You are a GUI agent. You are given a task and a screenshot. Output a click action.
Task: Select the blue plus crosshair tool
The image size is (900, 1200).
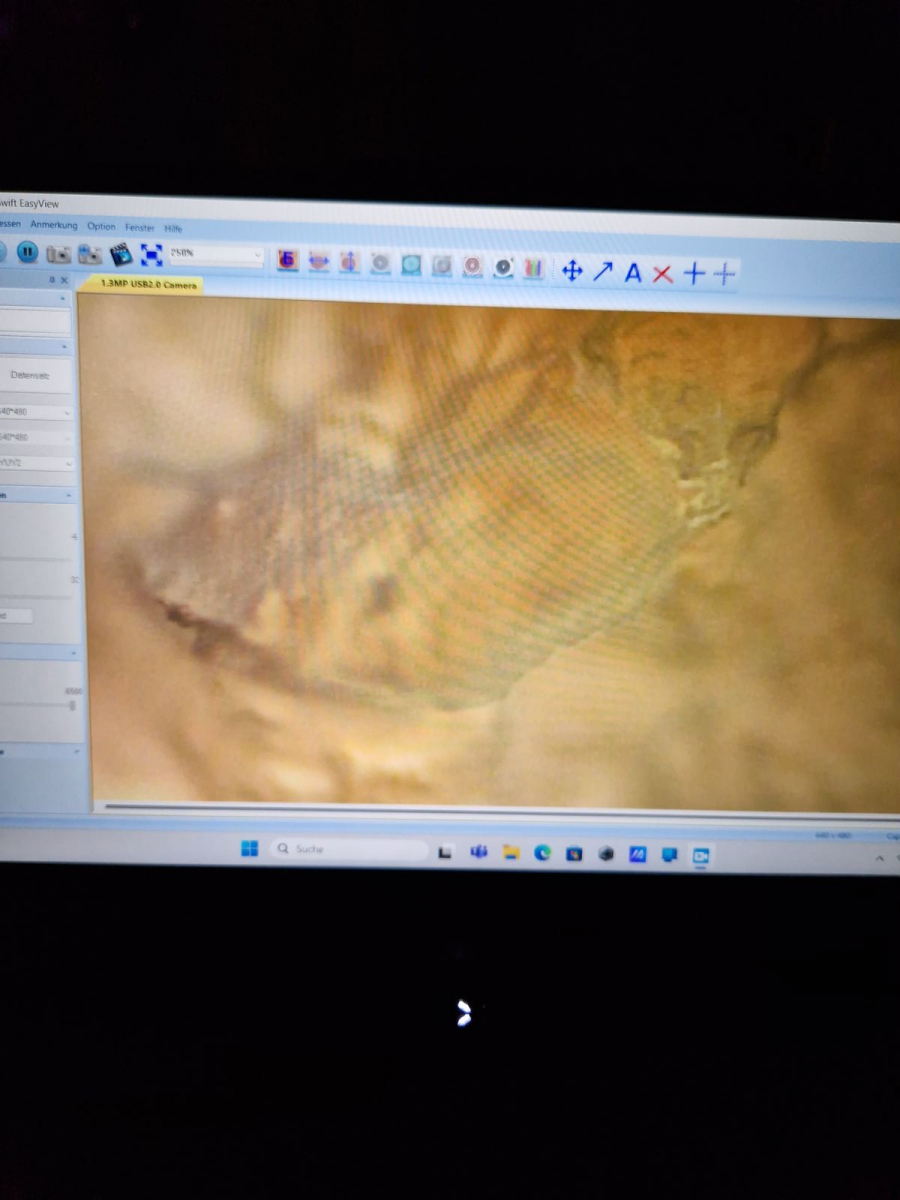[x=694, y=273]
